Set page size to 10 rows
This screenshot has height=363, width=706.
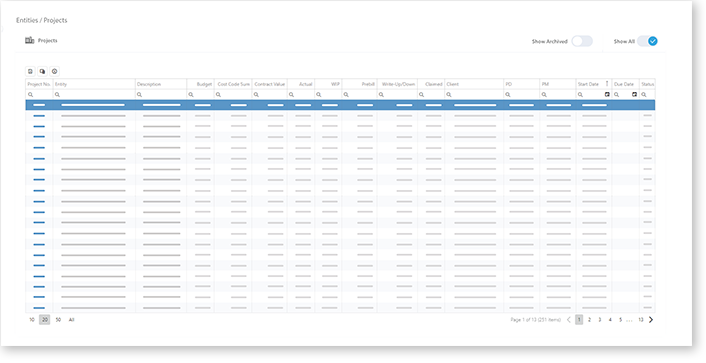click(x=32, y=320)
